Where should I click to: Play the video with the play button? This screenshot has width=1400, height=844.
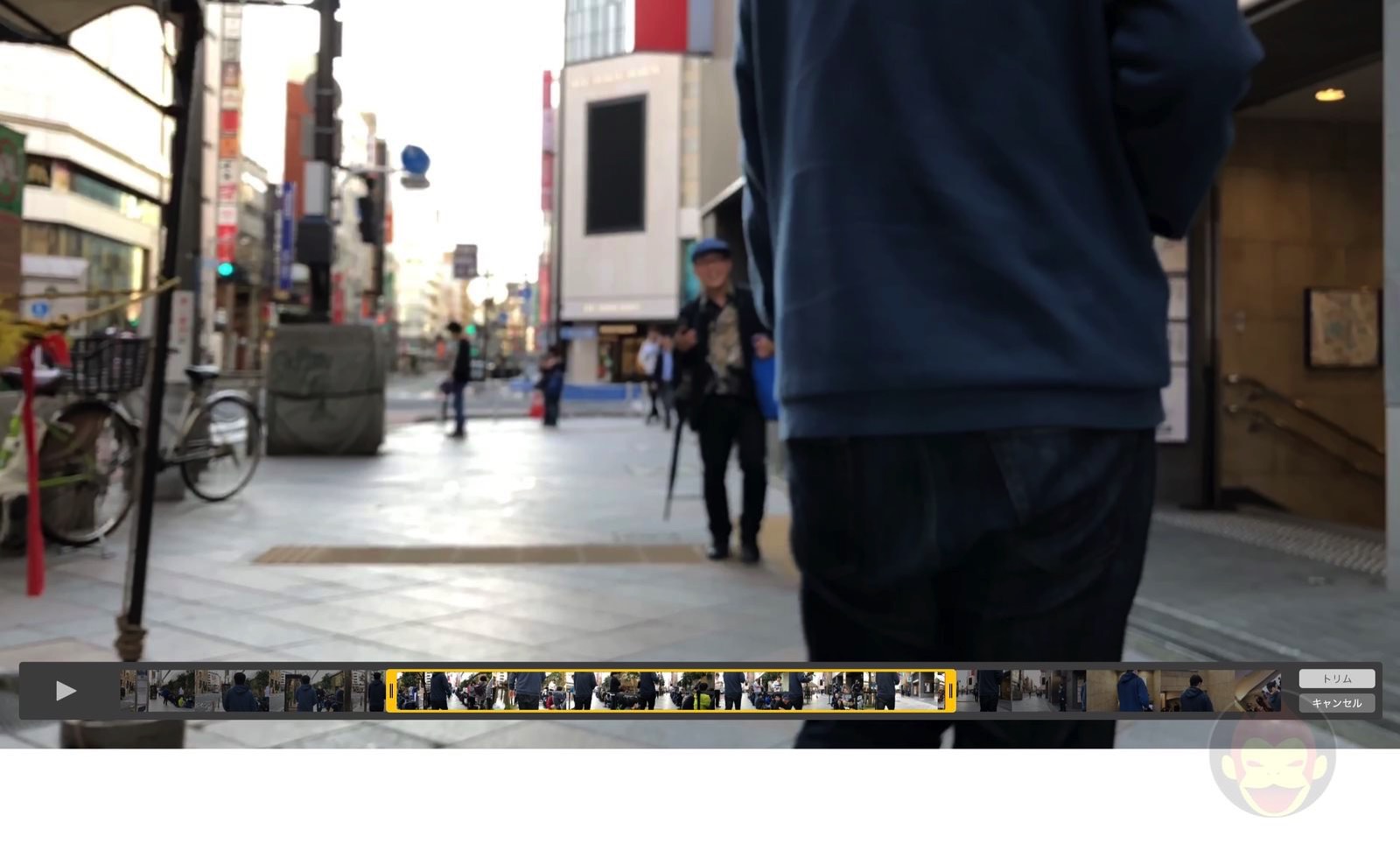66,691
